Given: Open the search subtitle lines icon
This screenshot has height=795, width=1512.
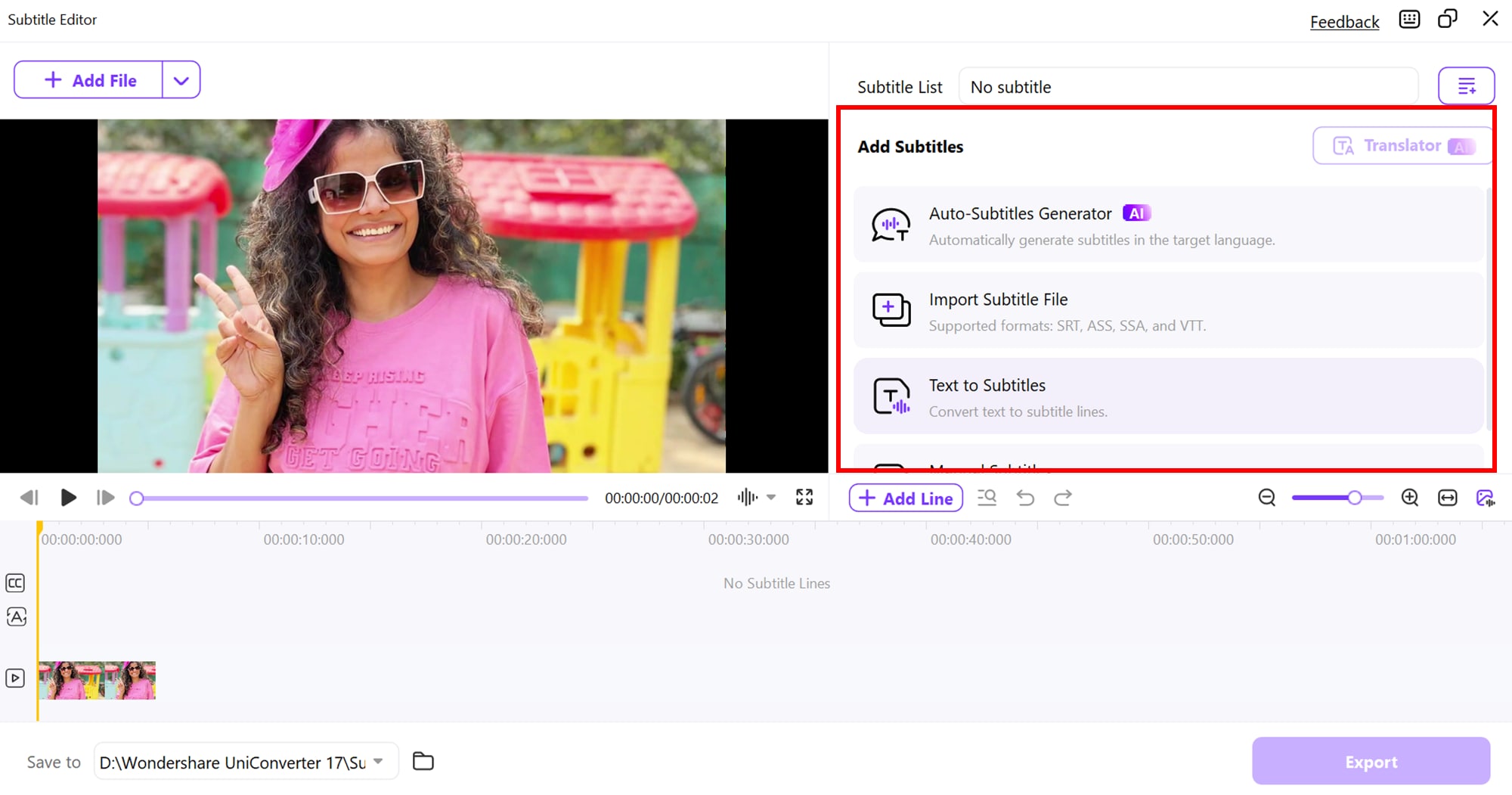Looking at the screenshot, I should coord(987,498).
